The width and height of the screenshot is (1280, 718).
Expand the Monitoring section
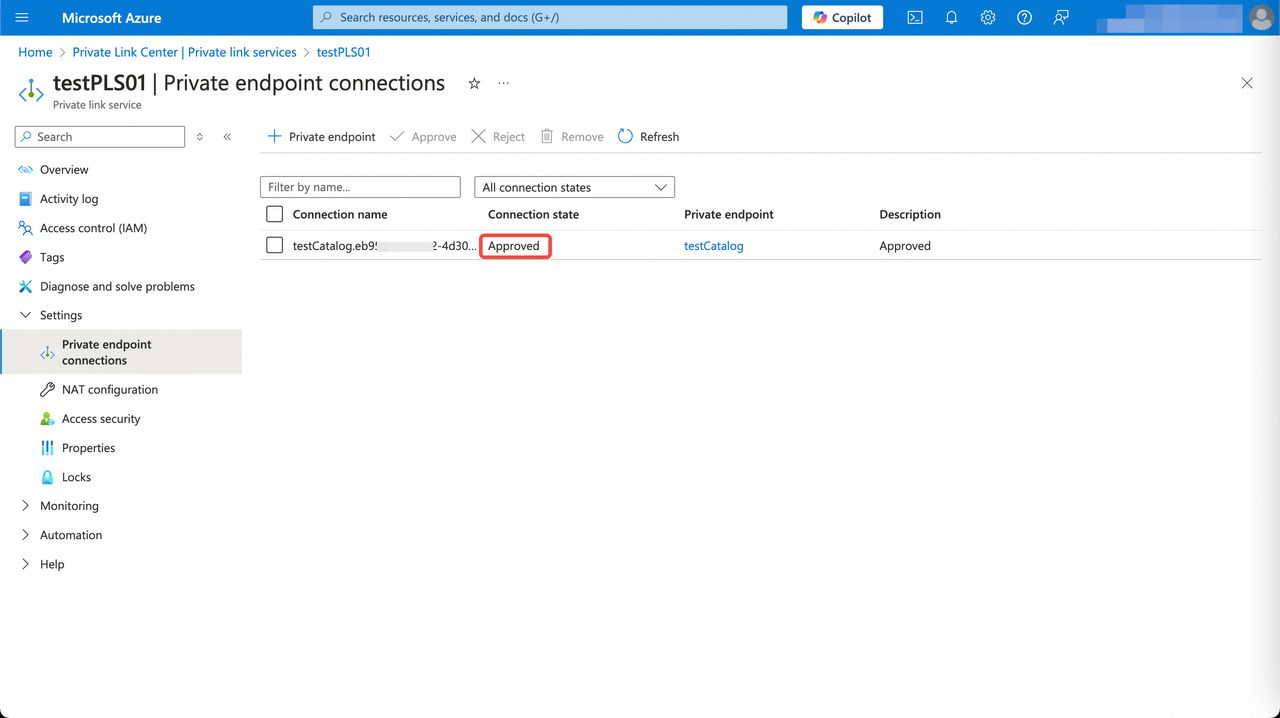[26, 505]
